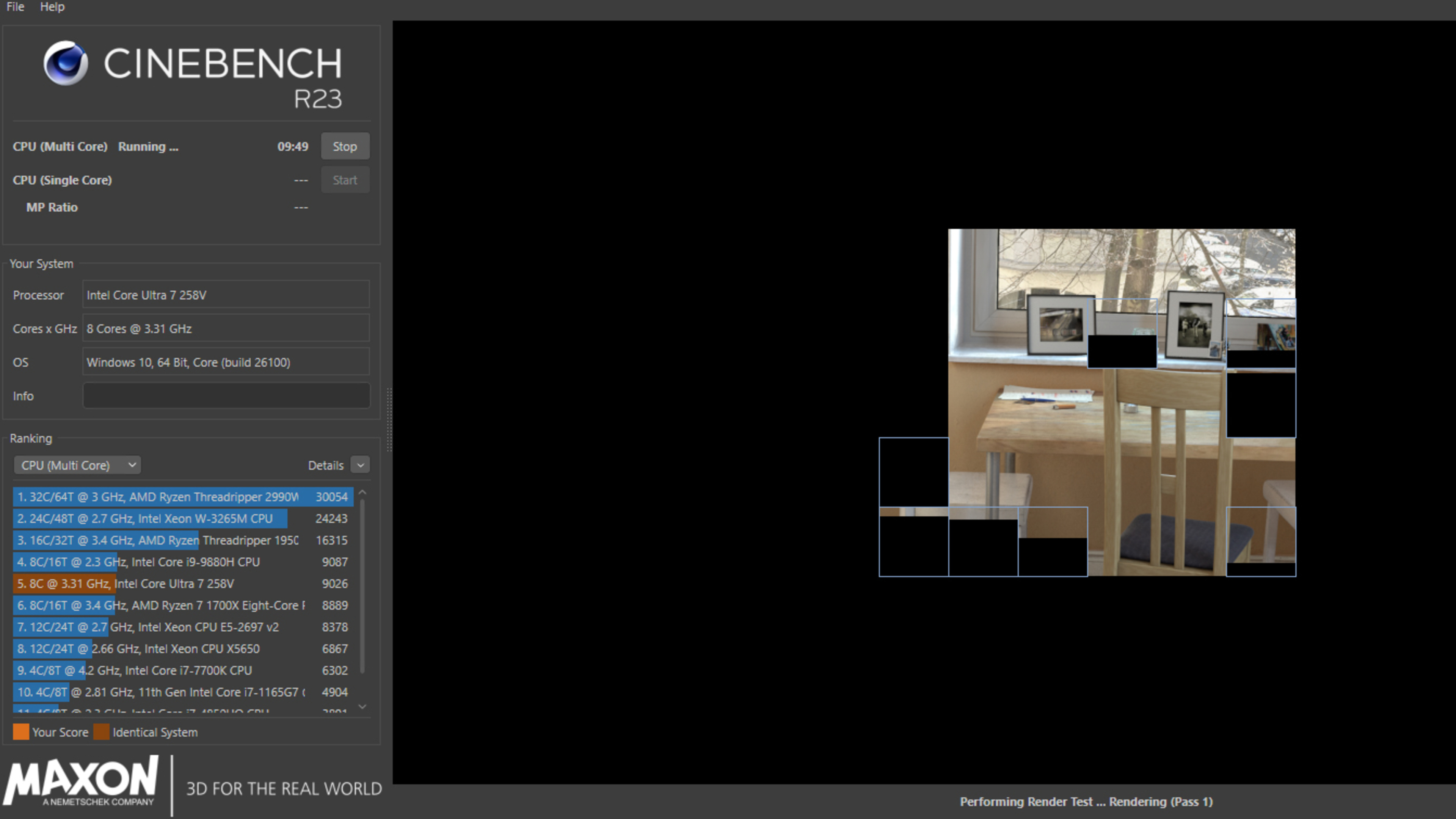Image resolution: width=1456 pixels, height=819 pixels.
Task: Click the Start button for Single Core
Action: (345, 180)
